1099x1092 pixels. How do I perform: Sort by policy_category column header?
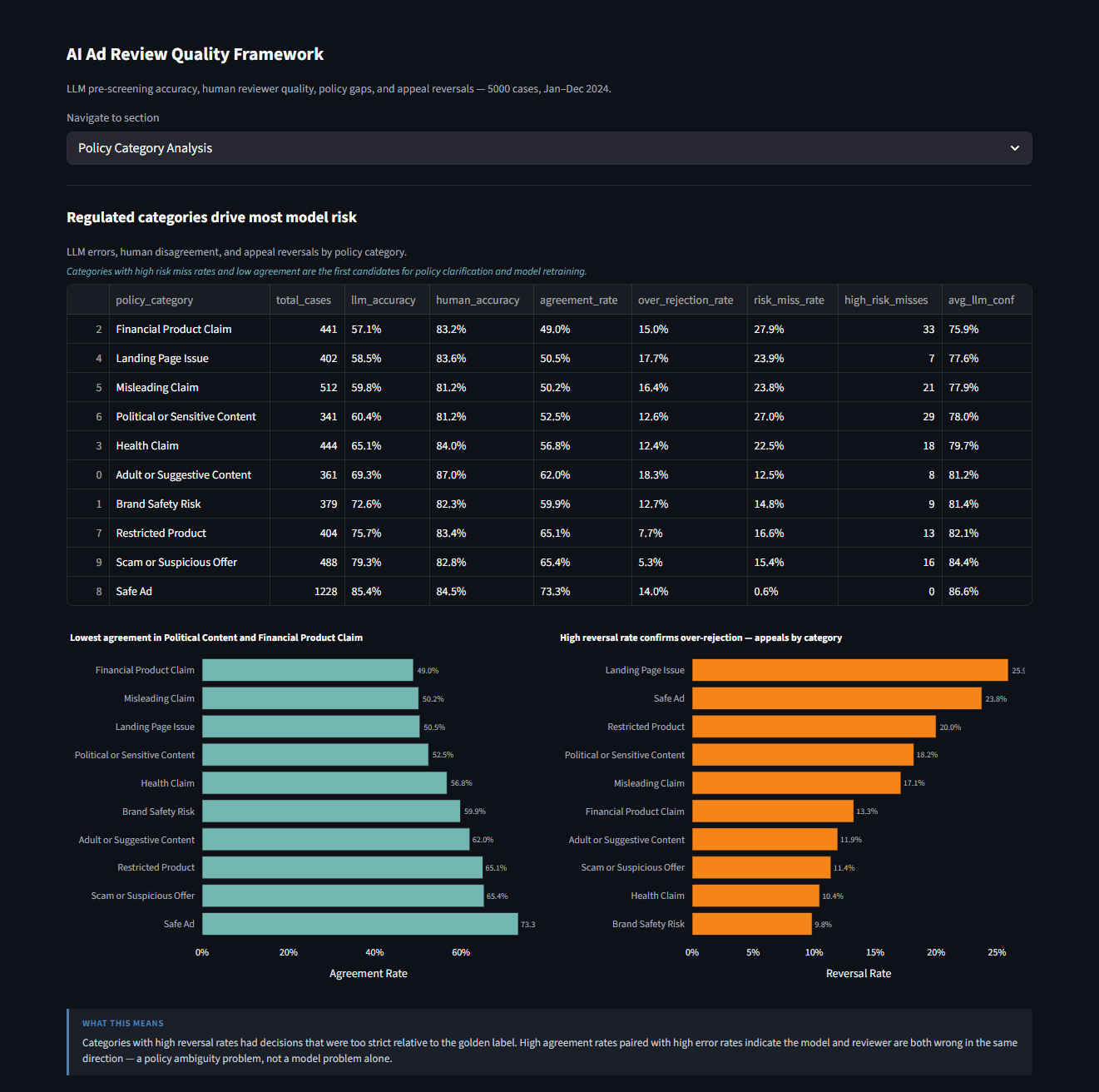click(x=189, y=300)
